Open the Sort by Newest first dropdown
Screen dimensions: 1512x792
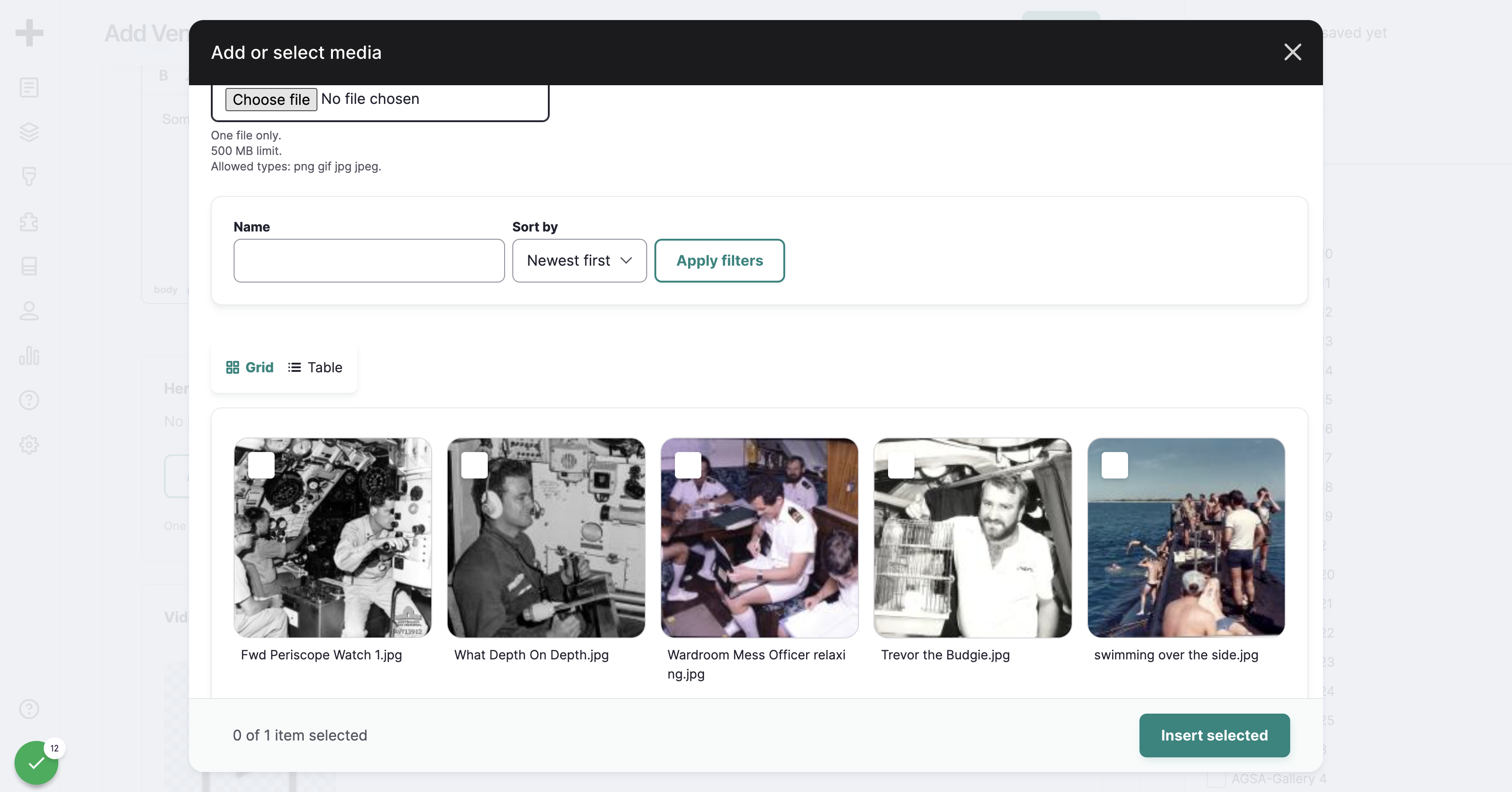coord(579,261)
